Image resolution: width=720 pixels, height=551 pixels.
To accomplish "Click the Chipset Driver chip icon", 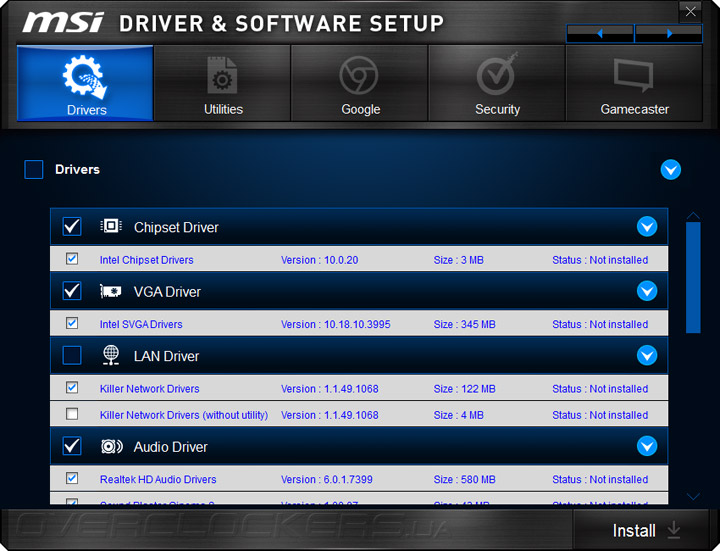I will pyautogui.click(x=111, y=227).
